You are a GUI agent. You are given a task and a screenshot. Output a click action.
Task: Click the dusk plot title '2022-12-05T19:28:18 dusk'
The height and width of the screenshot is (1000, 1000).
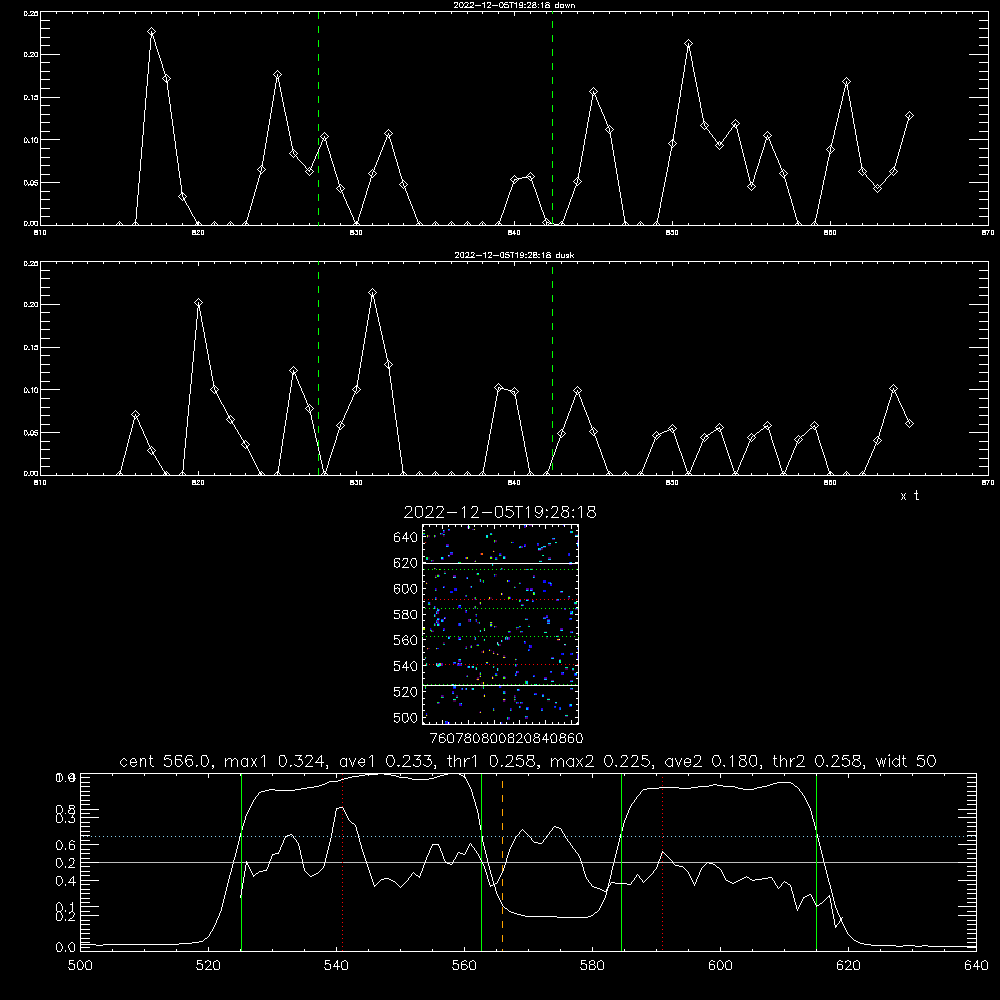coord(514,255)
